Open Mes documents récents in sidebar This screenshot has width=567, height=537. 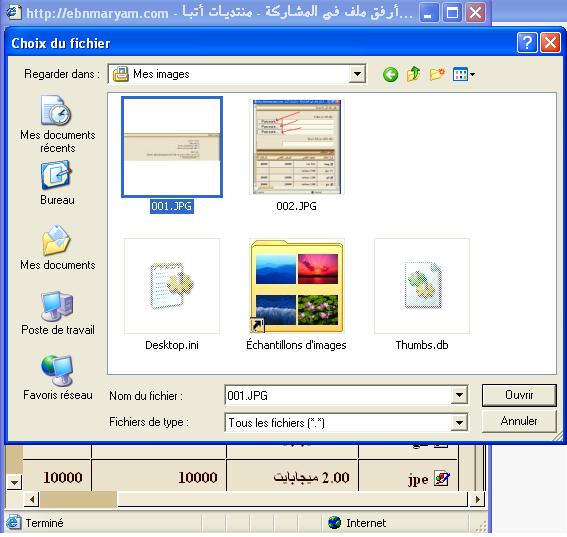57,124
